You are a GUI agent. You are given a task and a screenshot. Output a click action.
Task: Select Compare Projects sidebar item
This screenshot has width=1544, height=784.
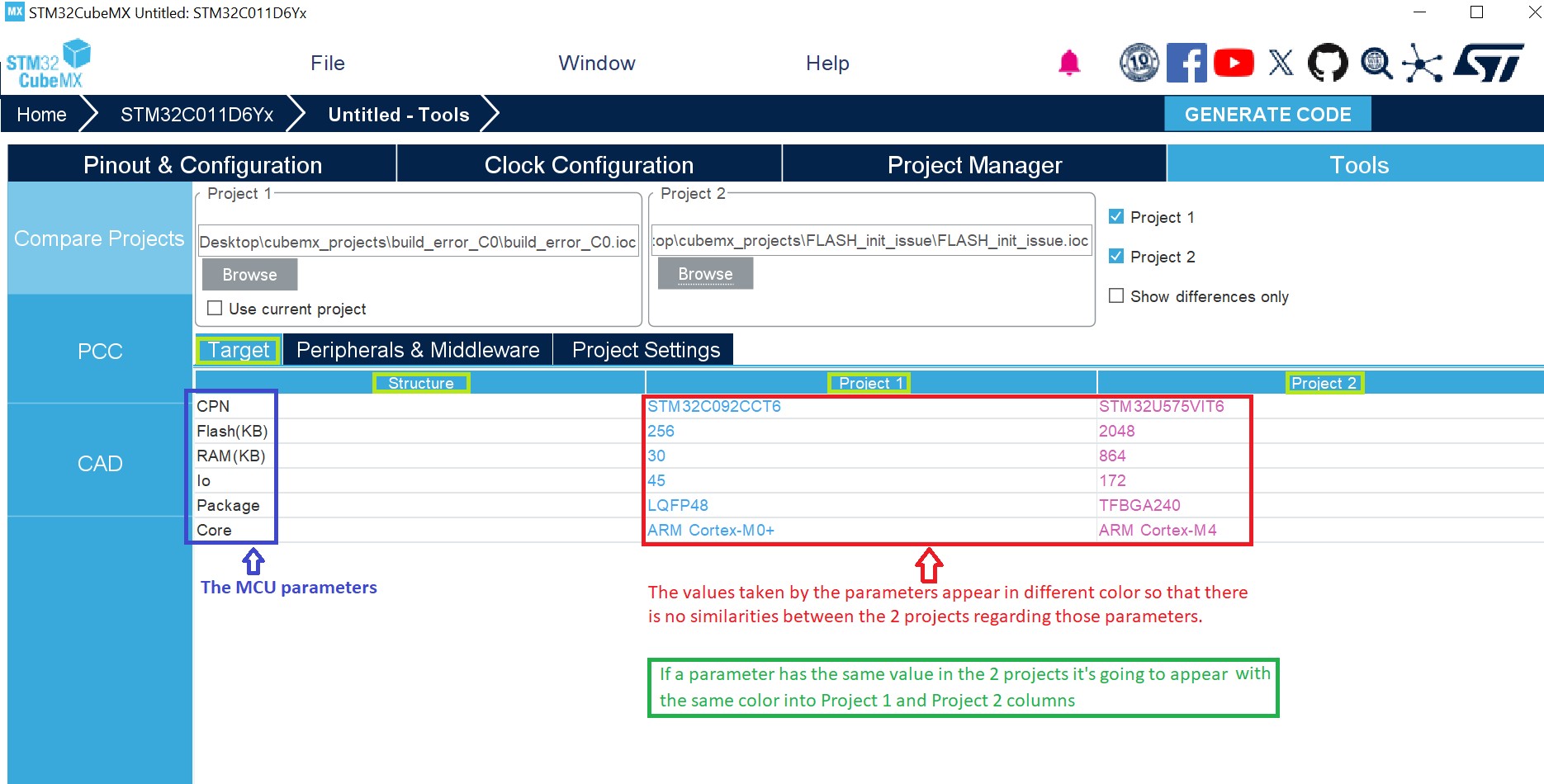(99, 239)
